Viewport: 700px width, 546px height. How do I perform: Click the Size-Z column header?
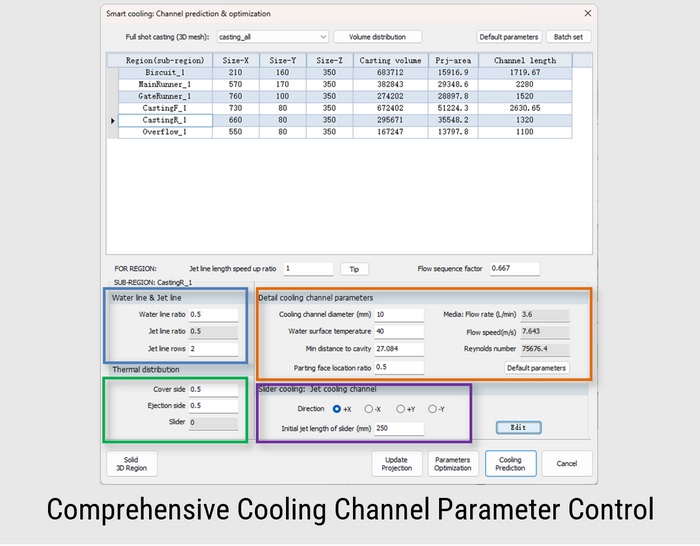329,61
